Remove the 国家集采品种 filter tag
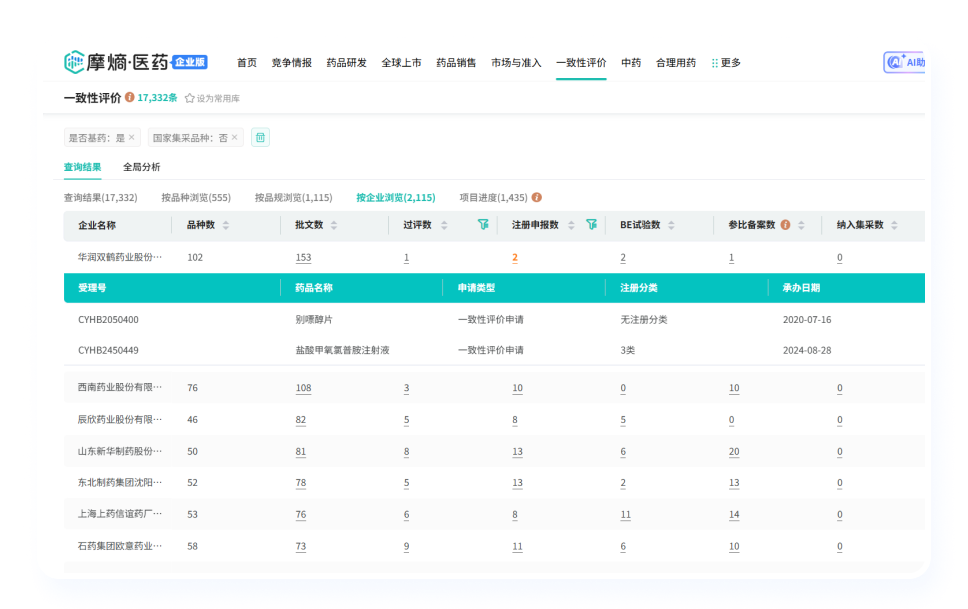 [x=235, y=137]
